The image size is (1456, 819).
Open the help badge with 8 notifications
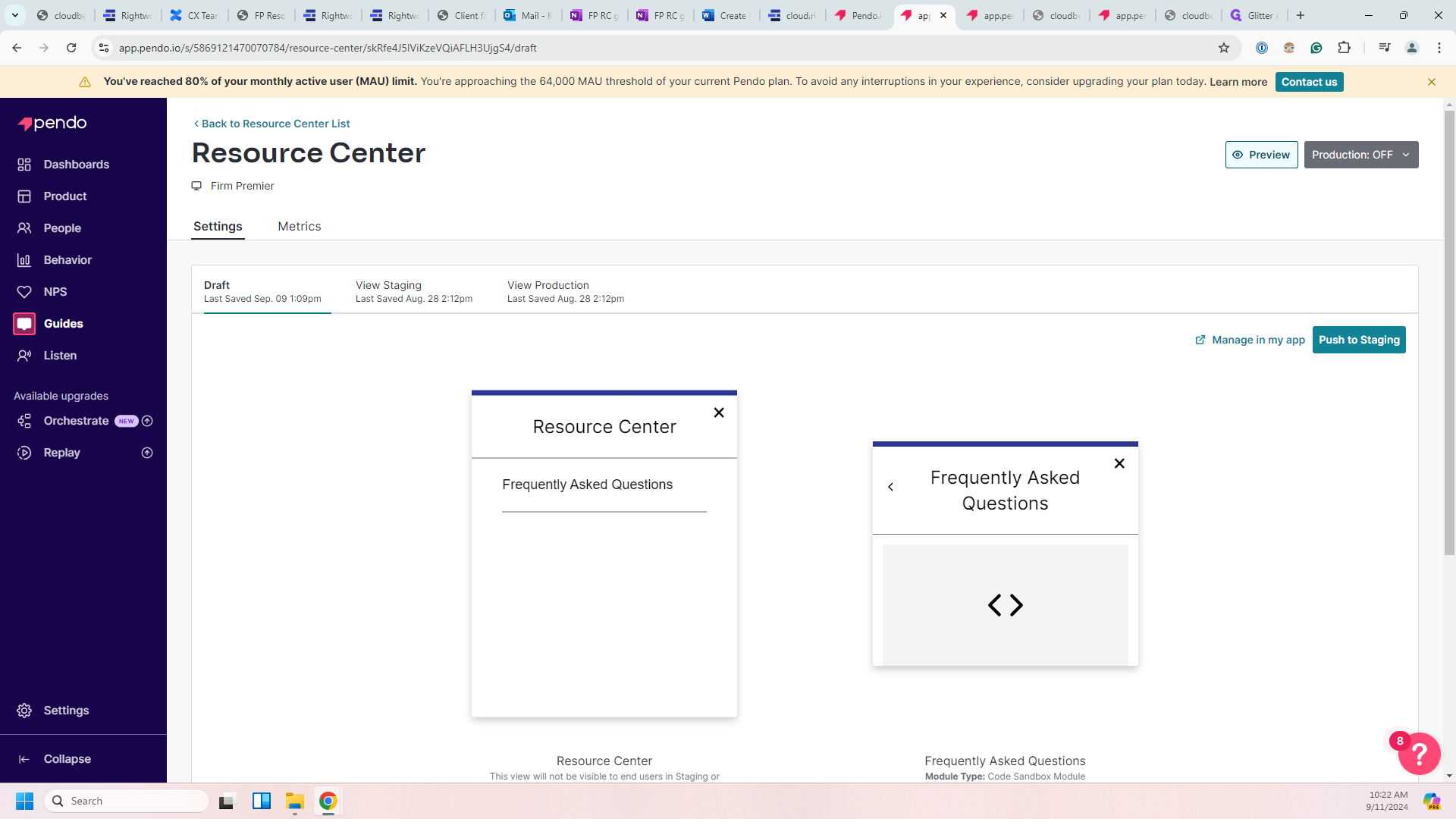point(1418,753)
